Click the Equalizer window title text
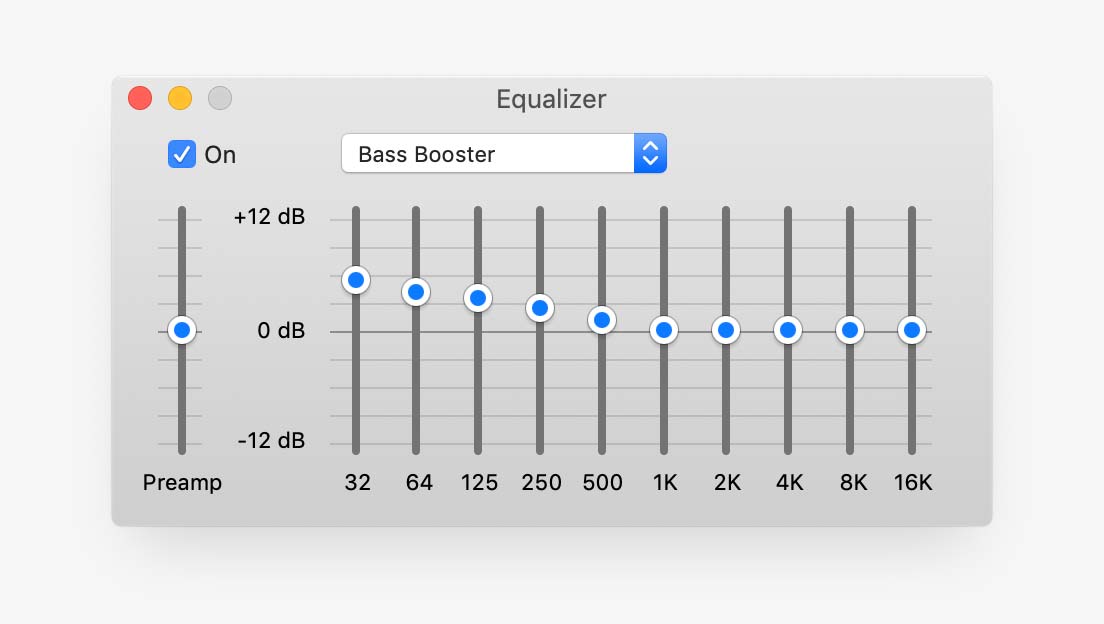1104x624 pixels. click(x=551, y=99)
